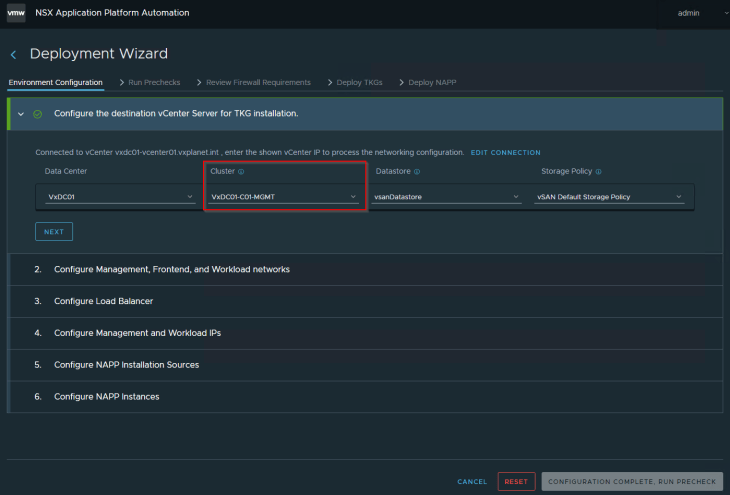Go to the Deploy TKGs tab
The image size is (730, 495).
pyautogui.click(x=359, y=82)
